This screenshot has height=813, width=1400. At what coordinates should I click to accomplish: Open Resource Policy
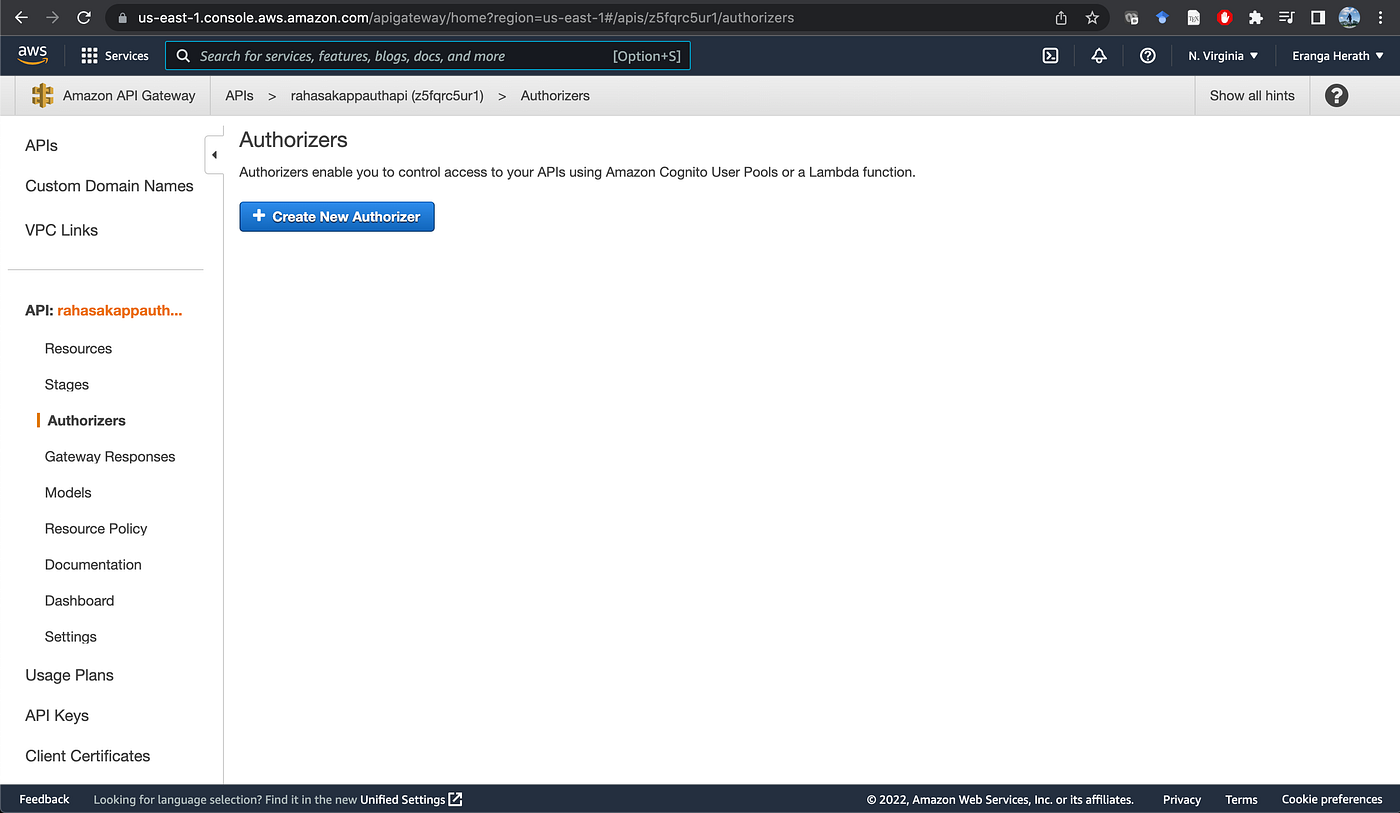[x=96, y=529]
